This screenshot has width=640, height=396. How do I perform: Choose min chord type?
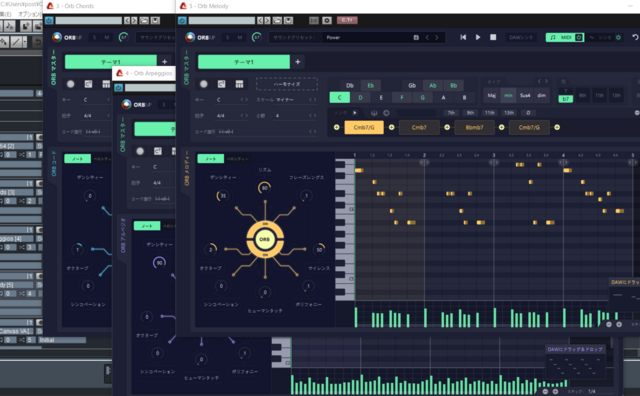[x=508, y=96]
